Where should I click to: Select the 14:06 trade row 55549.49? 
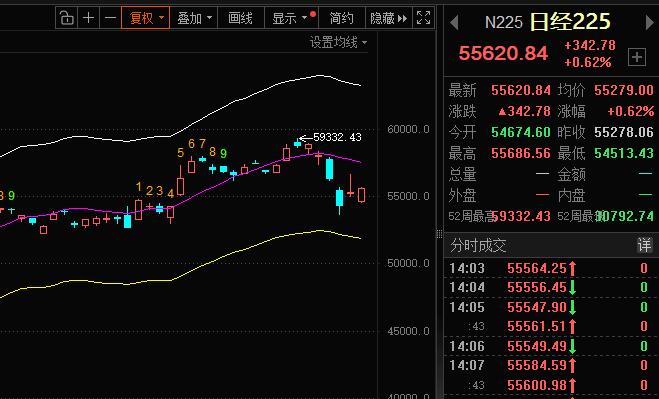click(551, 346)
